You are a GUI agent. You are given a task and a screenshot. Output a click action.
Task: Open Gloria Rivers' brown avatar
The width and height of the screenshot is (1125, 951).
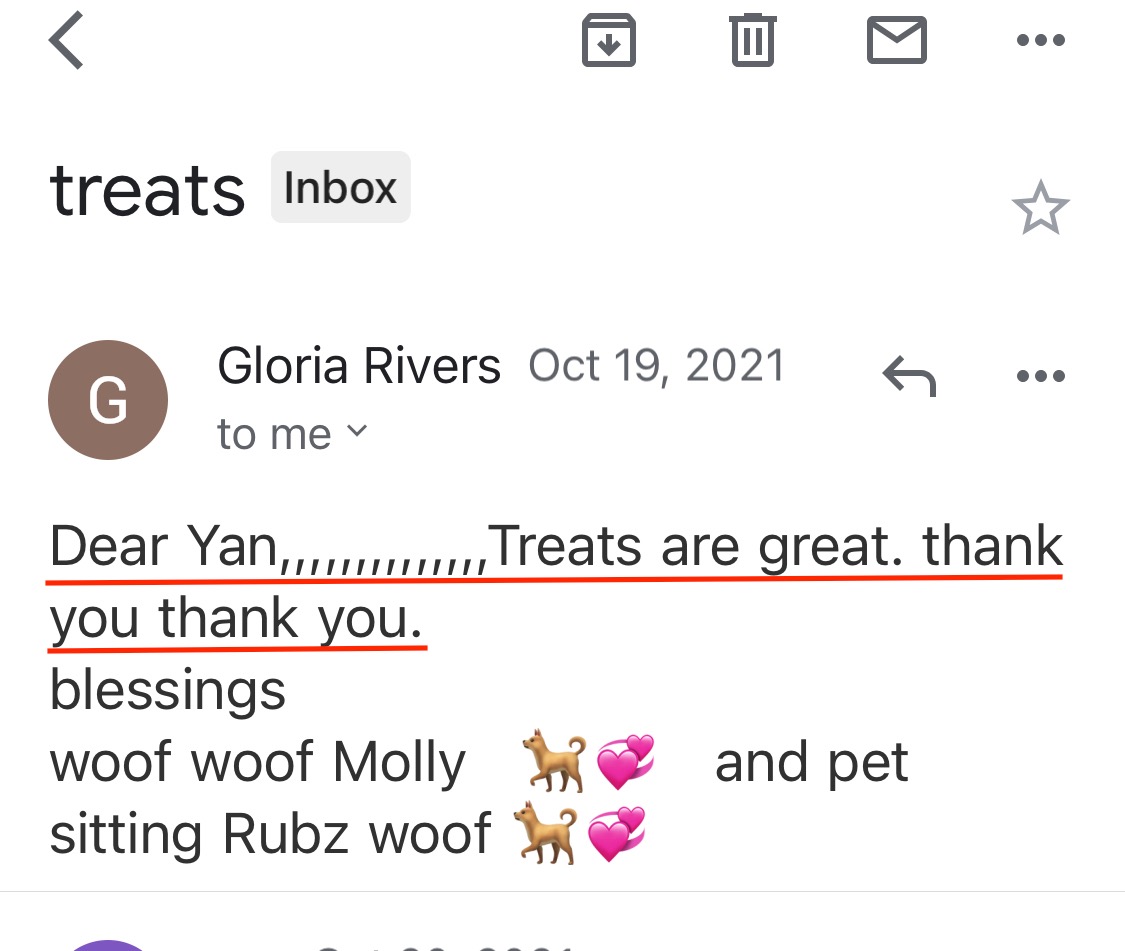[x=108, y=400]
